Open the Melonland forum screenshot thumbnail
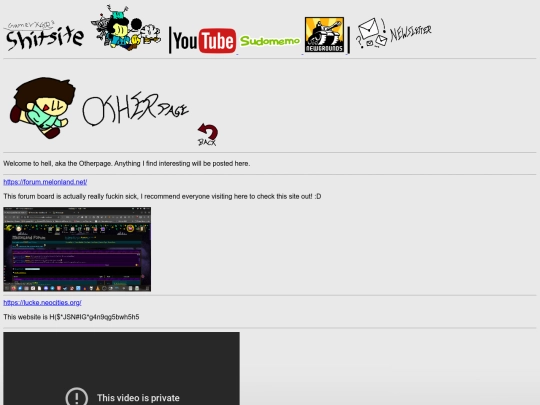540x405 pixels. coord(77,249)
